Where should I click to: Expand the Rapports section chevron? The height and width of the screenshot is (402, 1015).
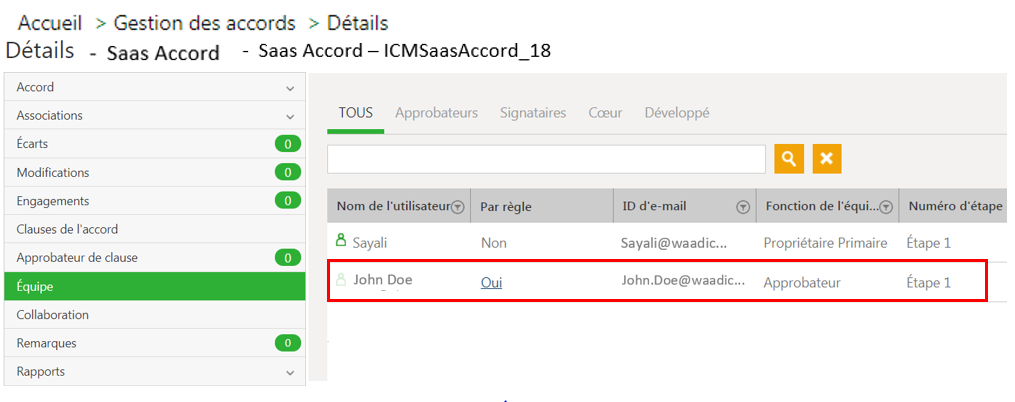(290, 373)
